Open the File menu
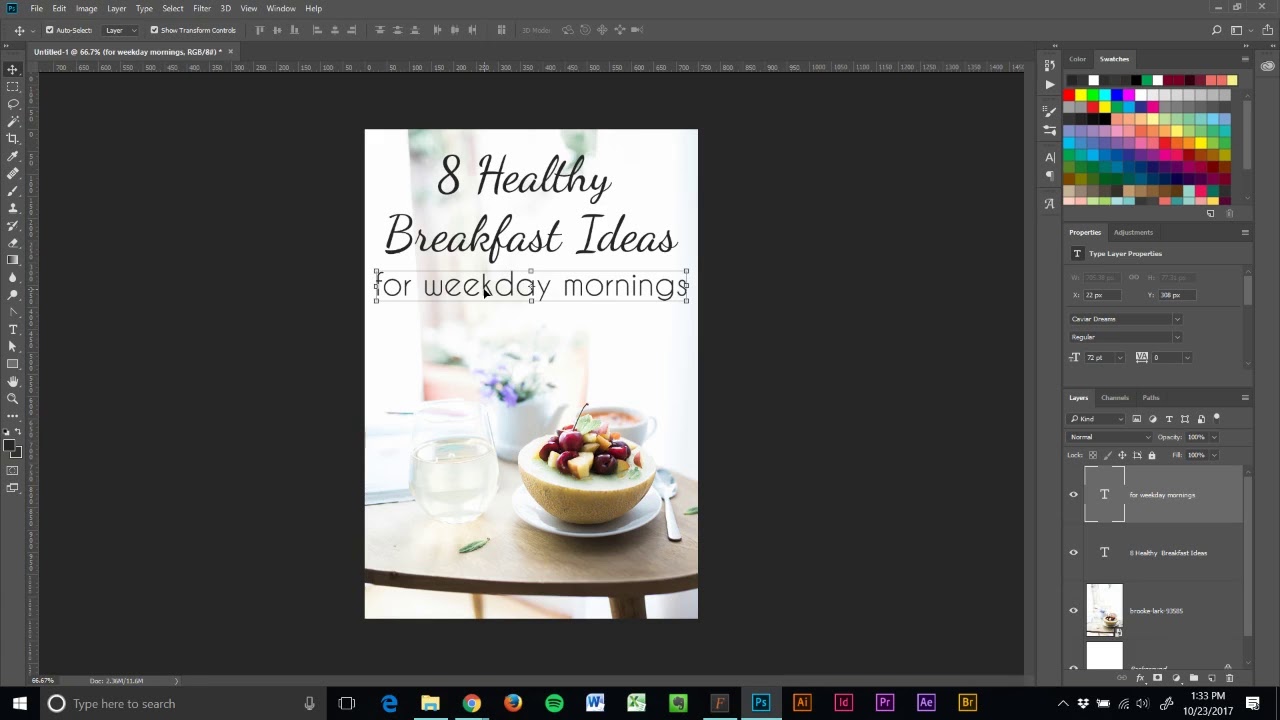Viewport: 1280px width, 720px height. click(x=36, y=8)
